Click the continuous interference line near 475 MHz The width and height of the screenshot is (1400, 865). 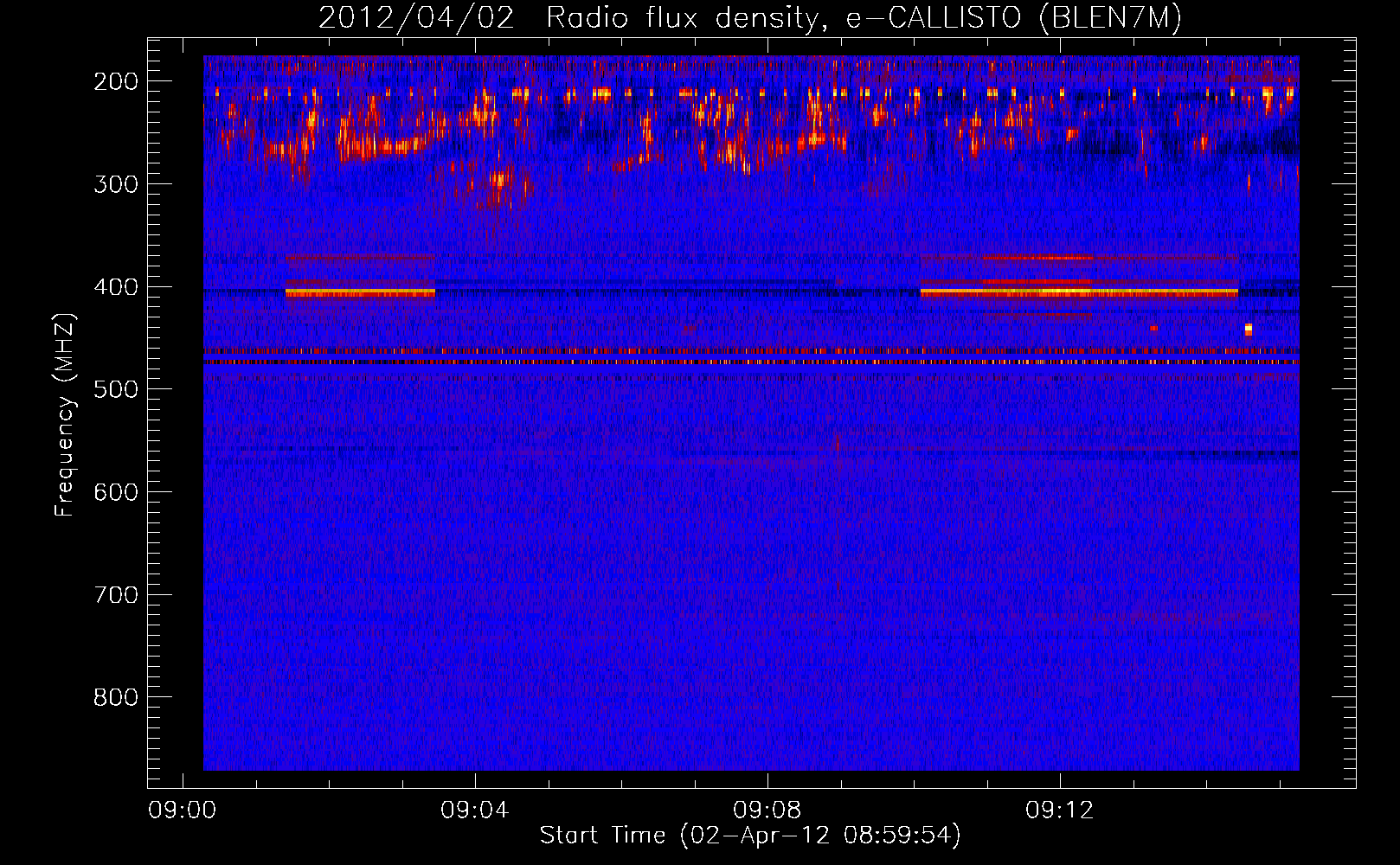pos(751,362)
